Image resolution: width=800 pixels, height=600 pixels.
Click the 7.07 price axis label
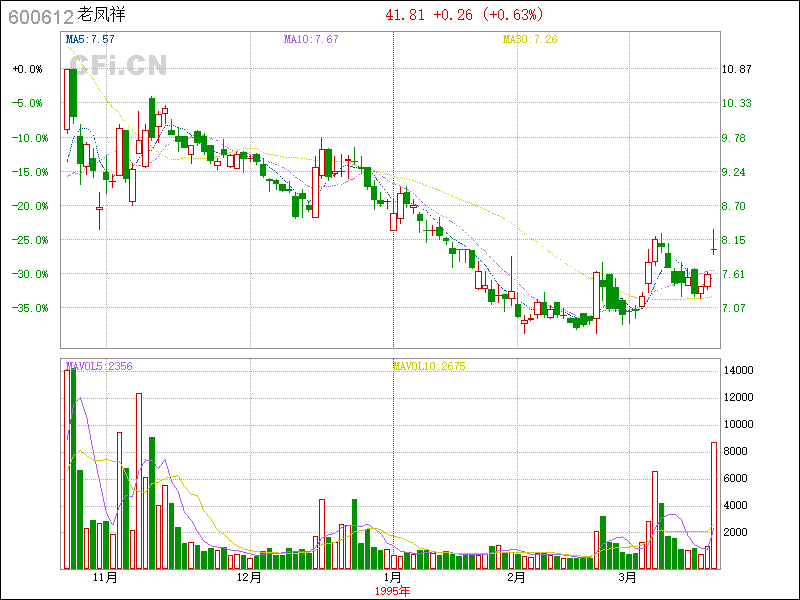(734, 308)
